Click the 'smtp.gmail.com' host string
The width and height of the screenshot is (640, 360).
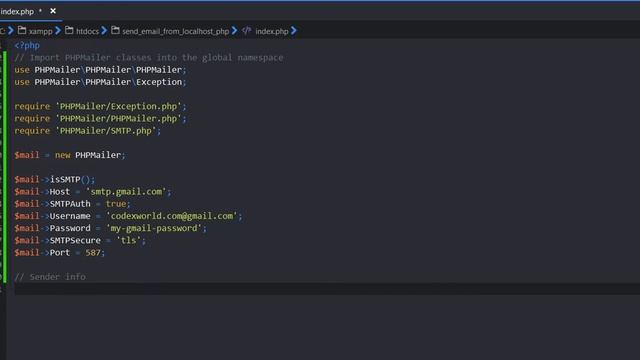tap(126, 191)
